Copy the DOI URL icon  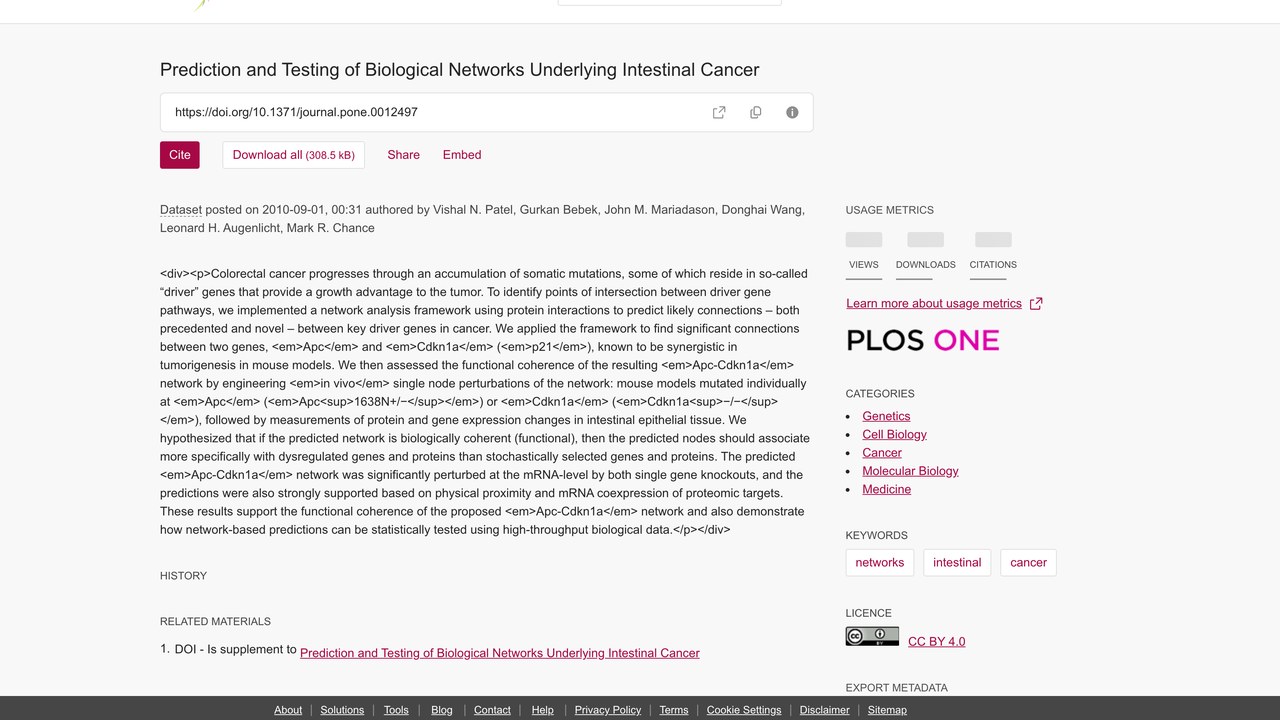[756, 112]
